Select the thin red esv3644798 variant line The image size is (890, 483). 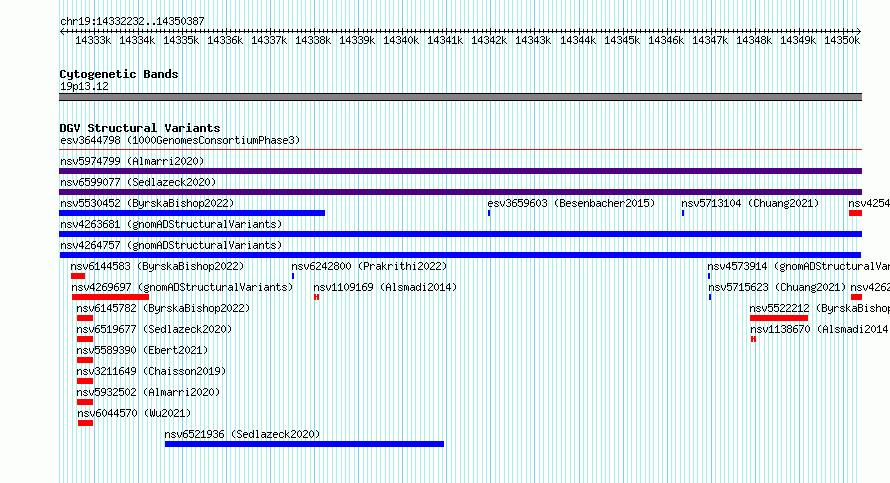[460, 150]
